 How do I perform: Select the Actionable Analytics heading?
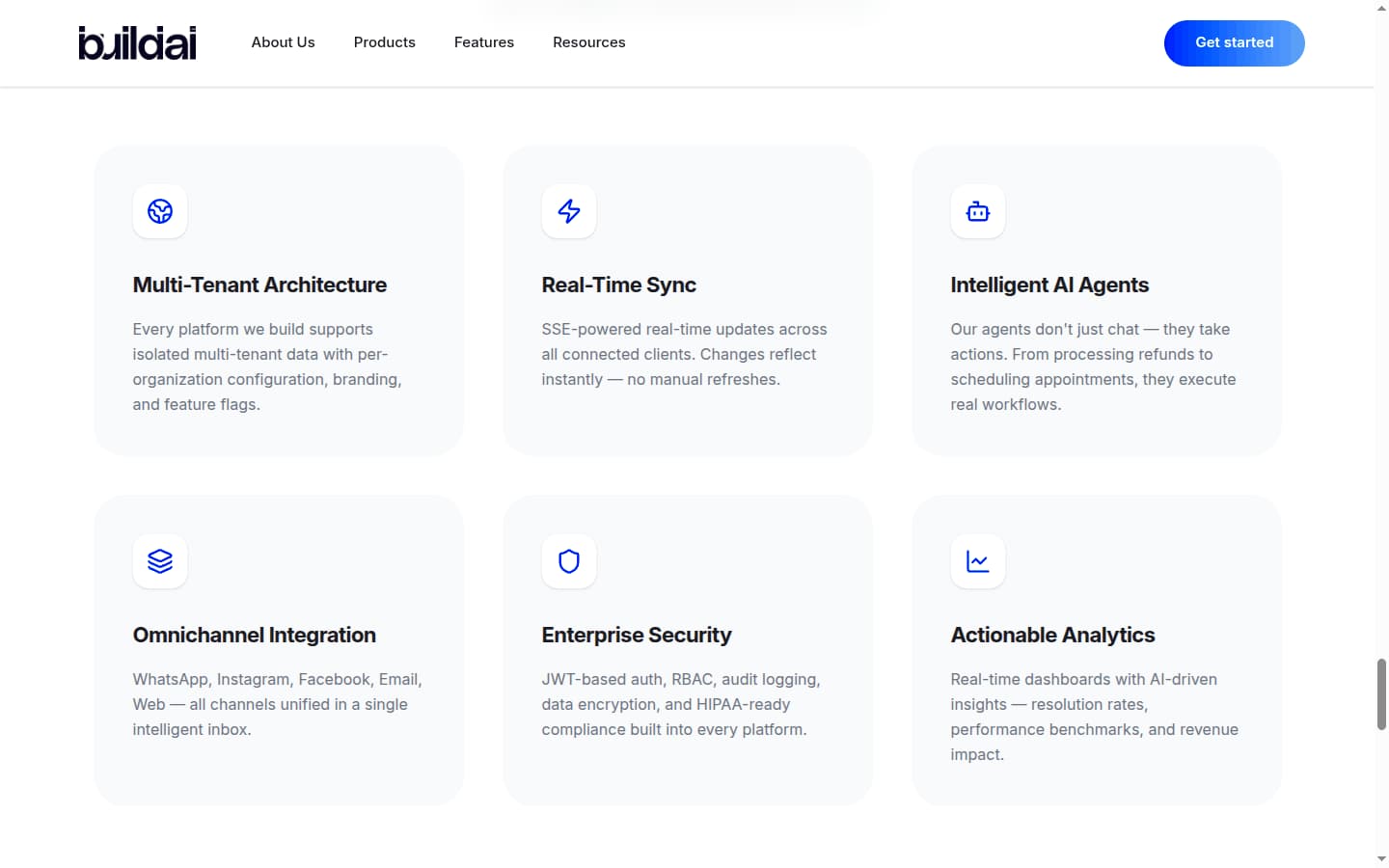point(1053,635)
